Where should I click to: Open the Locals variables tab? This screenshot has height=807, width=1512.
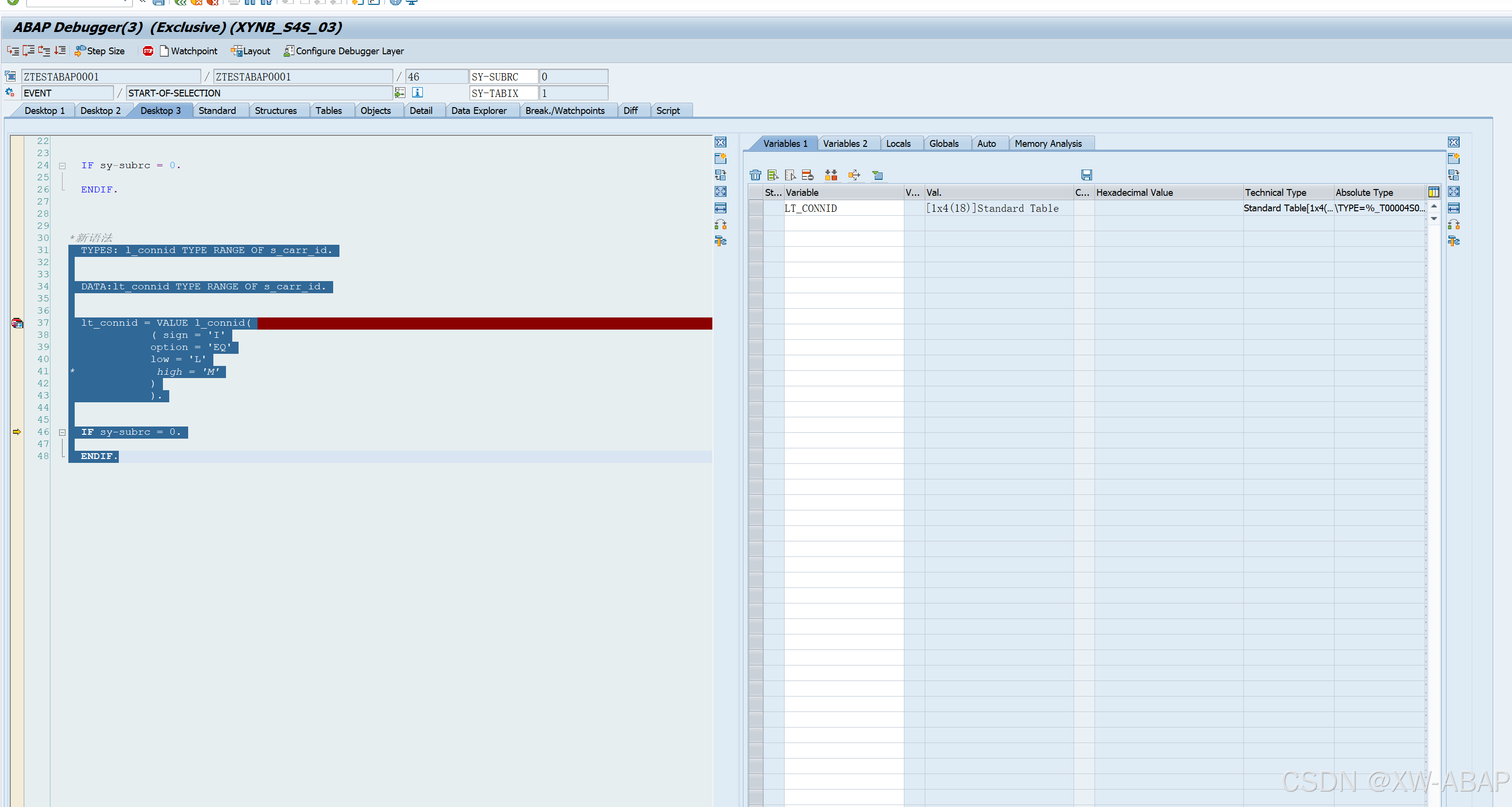pyautogui.click(x=898, y=143)
